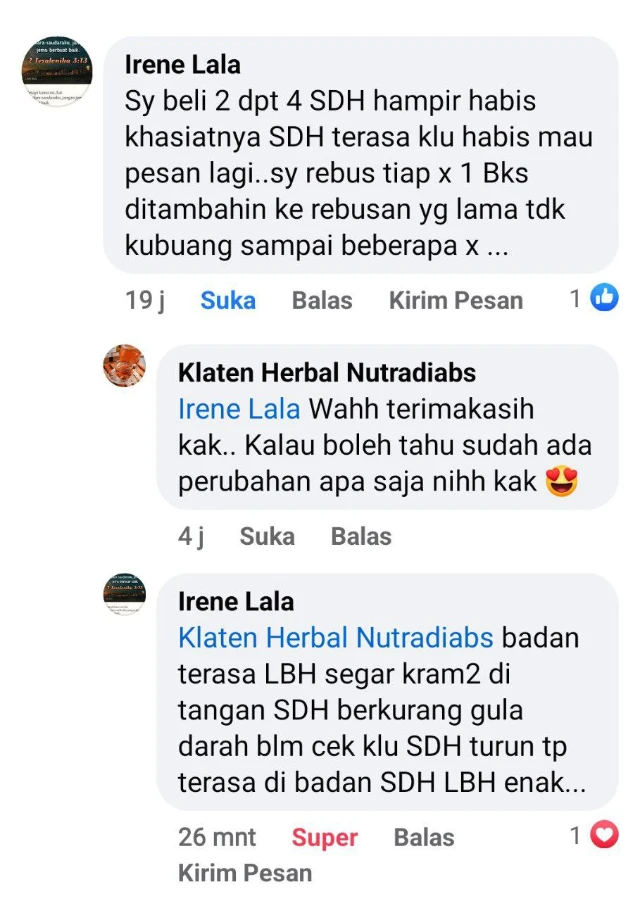Screen dimensions: 640x901
Task: Expand the truncated top comment ending in ellipsis
Action: pos(494,246)
